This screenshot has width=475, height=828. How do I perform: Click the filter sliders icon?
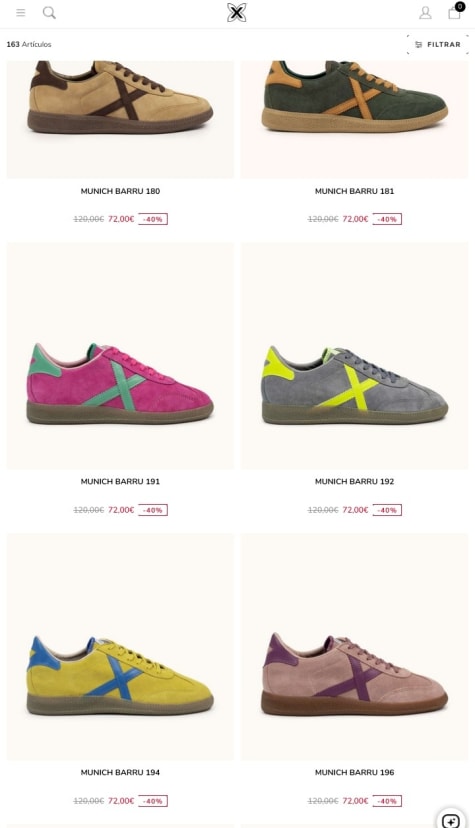(x=419, y=45)
